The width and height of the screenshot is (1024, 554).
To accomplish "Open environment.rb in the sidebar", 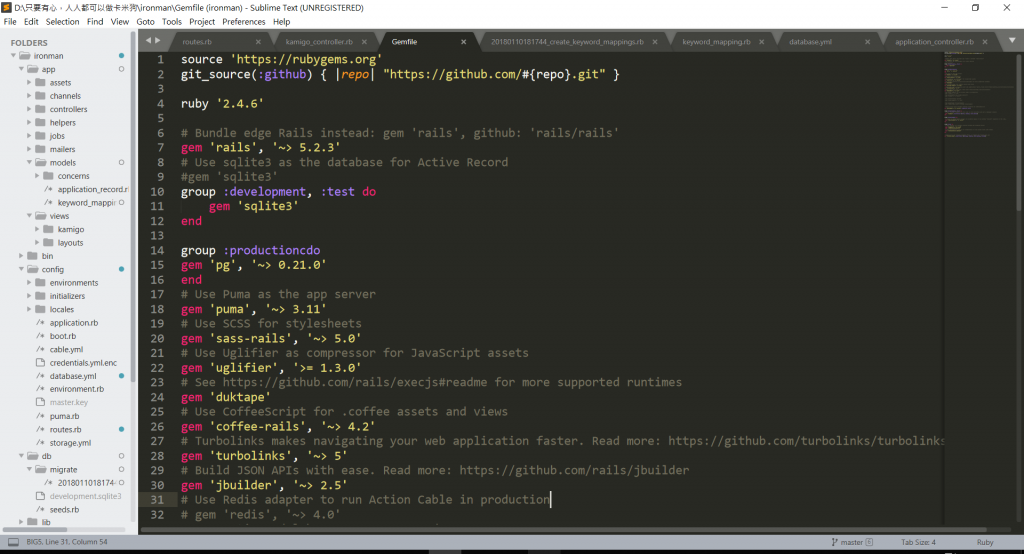I will click(76, 389).
